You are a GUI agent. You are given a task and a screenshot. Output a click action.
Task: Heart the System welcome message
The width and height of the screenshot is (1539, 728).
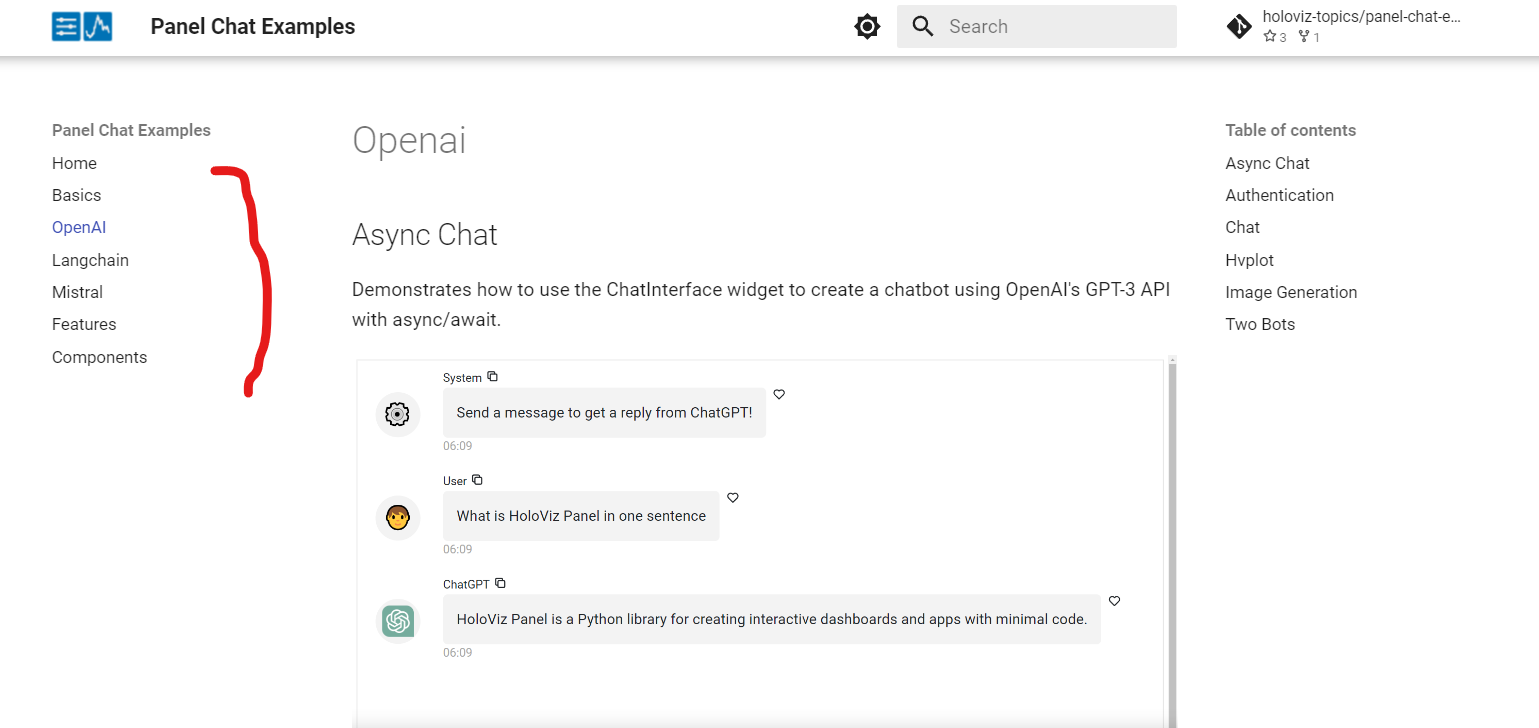click(x=779, y=394)
